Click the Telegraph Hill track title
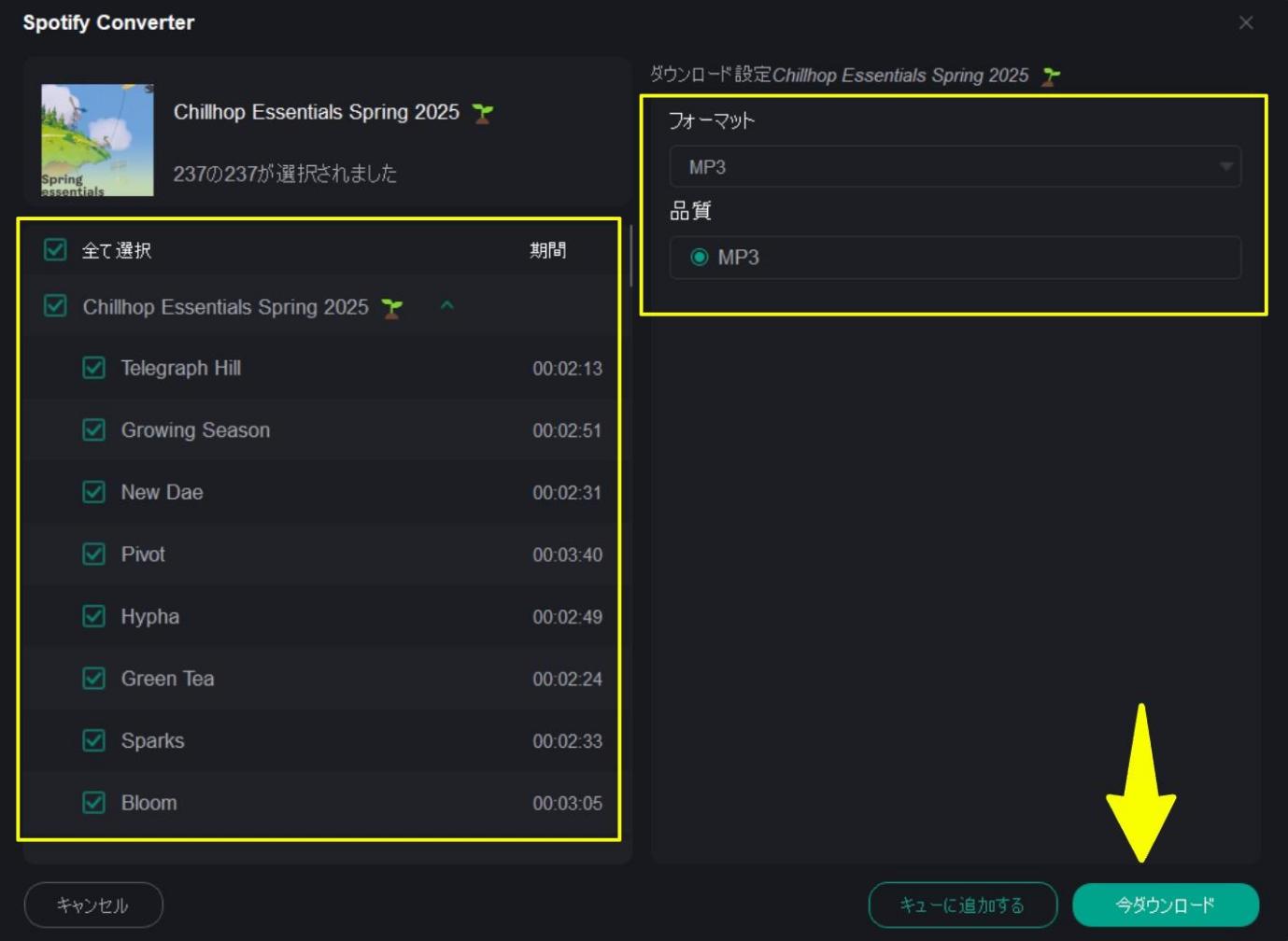Viewport: 1288px width, 941px height. 181,368
